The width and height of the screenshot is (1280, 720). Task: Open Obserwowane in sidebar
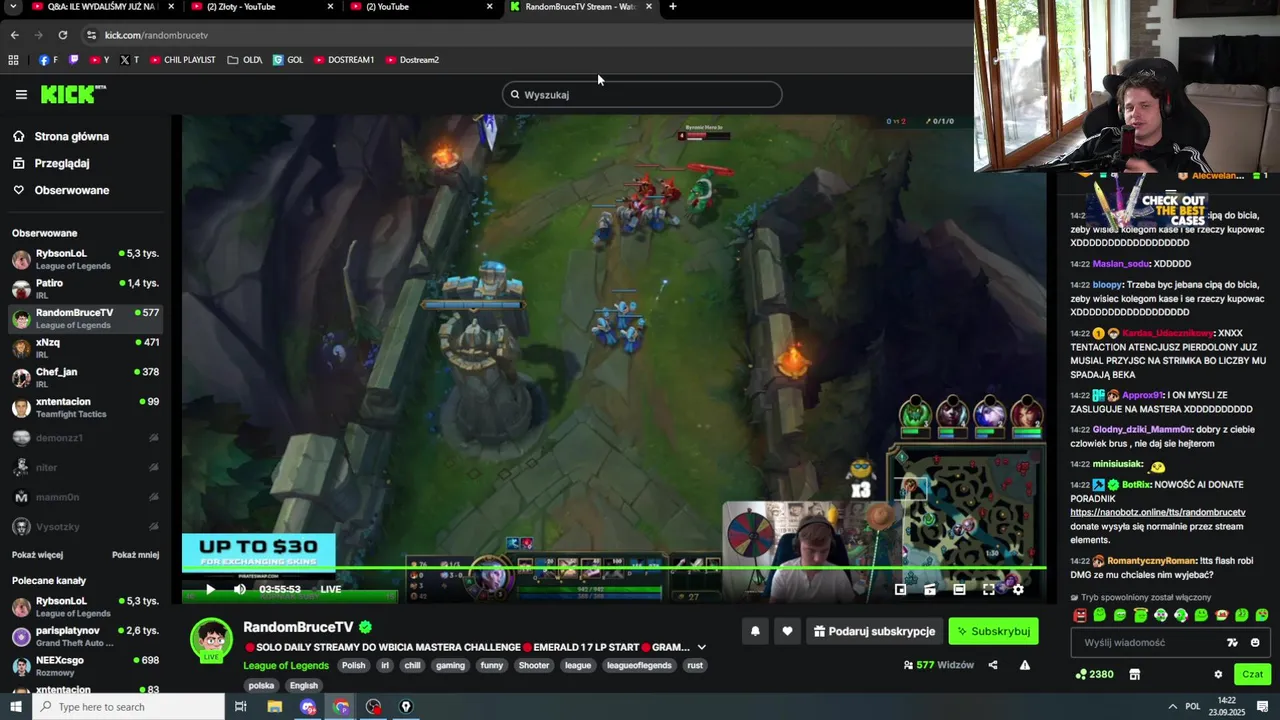coord(71,190)
